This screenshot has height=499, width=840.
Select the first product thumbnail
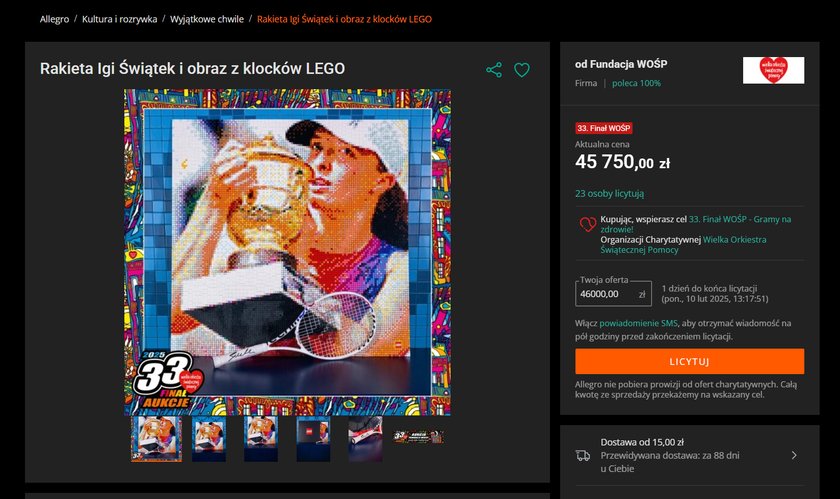click(156, 438)
